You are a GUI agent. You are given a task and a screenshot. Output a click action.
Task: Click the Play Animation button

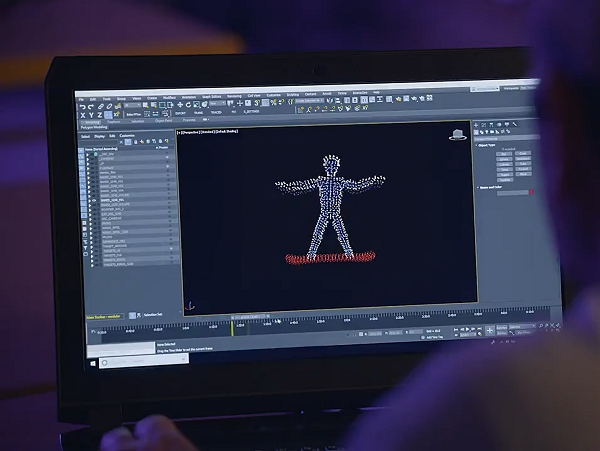point(468,329)
